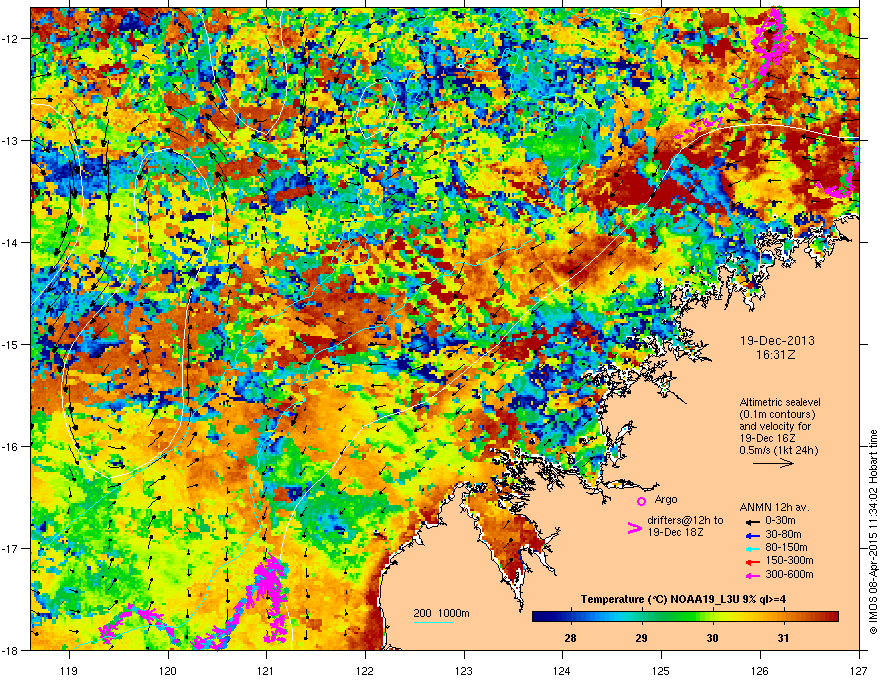This screenshot has width=880, height=680.
Task: Click the cyan 80-150m arrow legend symbol
Action: coord(752,548)
